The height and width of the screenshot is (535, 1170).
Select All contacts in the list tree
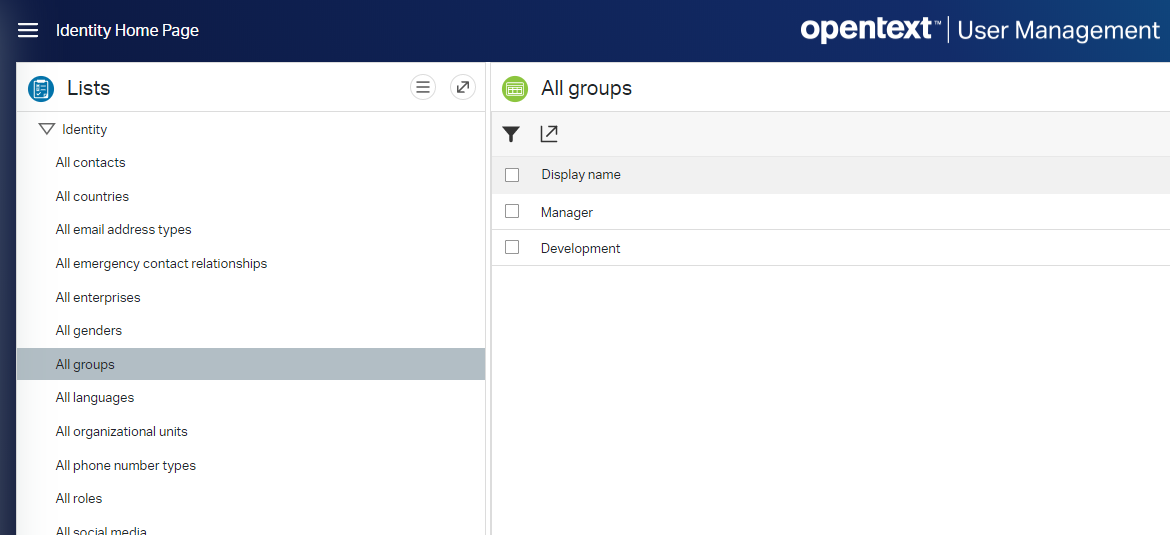click(91, 163)
